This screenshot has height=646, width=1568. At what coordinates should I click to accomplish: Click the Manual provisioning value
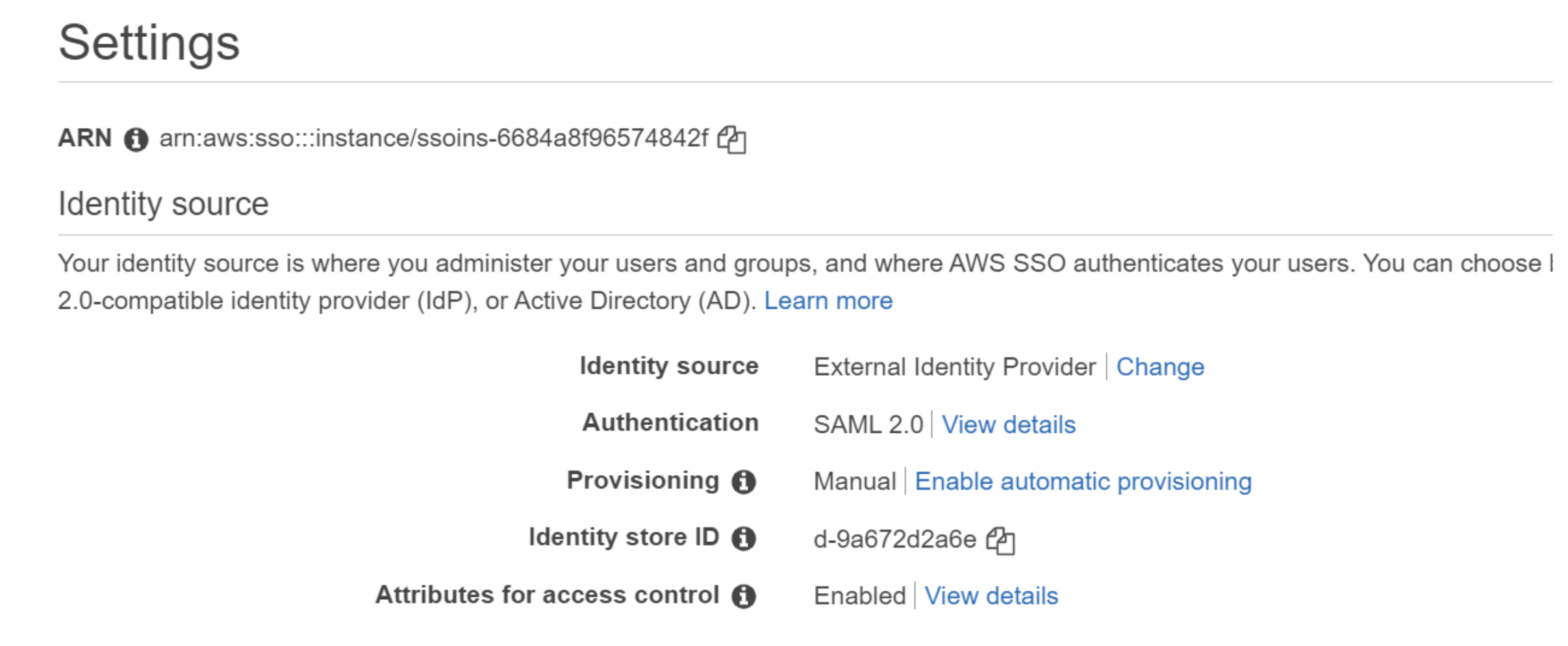[855, 481]
